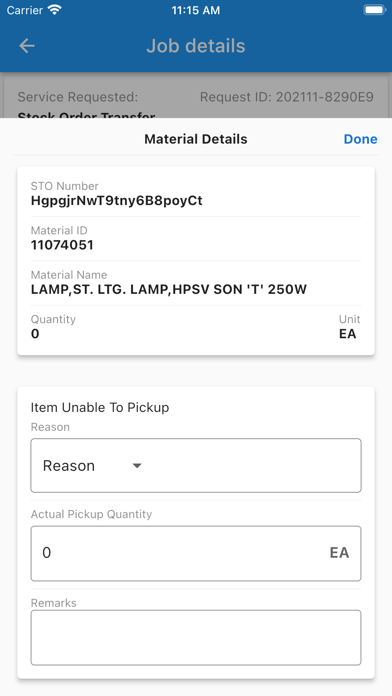
Task: Click inside the Remarks text box
Action: click(x=196, y=637)
